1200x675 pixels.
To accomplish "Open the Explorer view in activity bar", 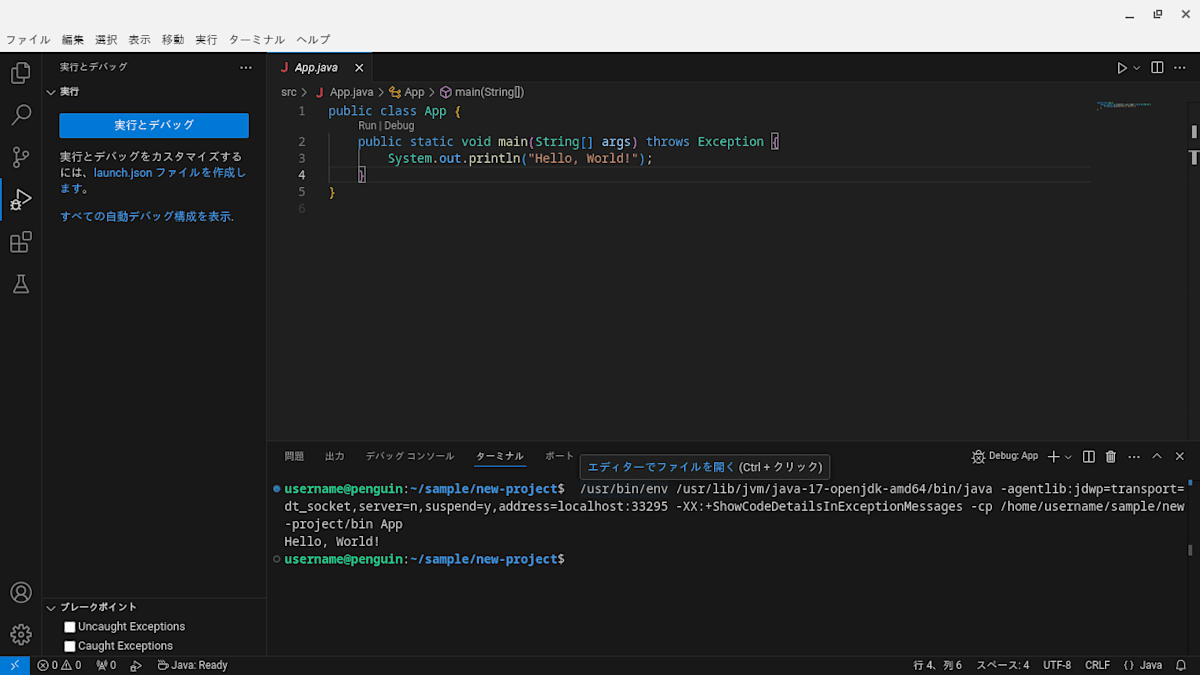I will pyautogui.click(x=20, y=73).
